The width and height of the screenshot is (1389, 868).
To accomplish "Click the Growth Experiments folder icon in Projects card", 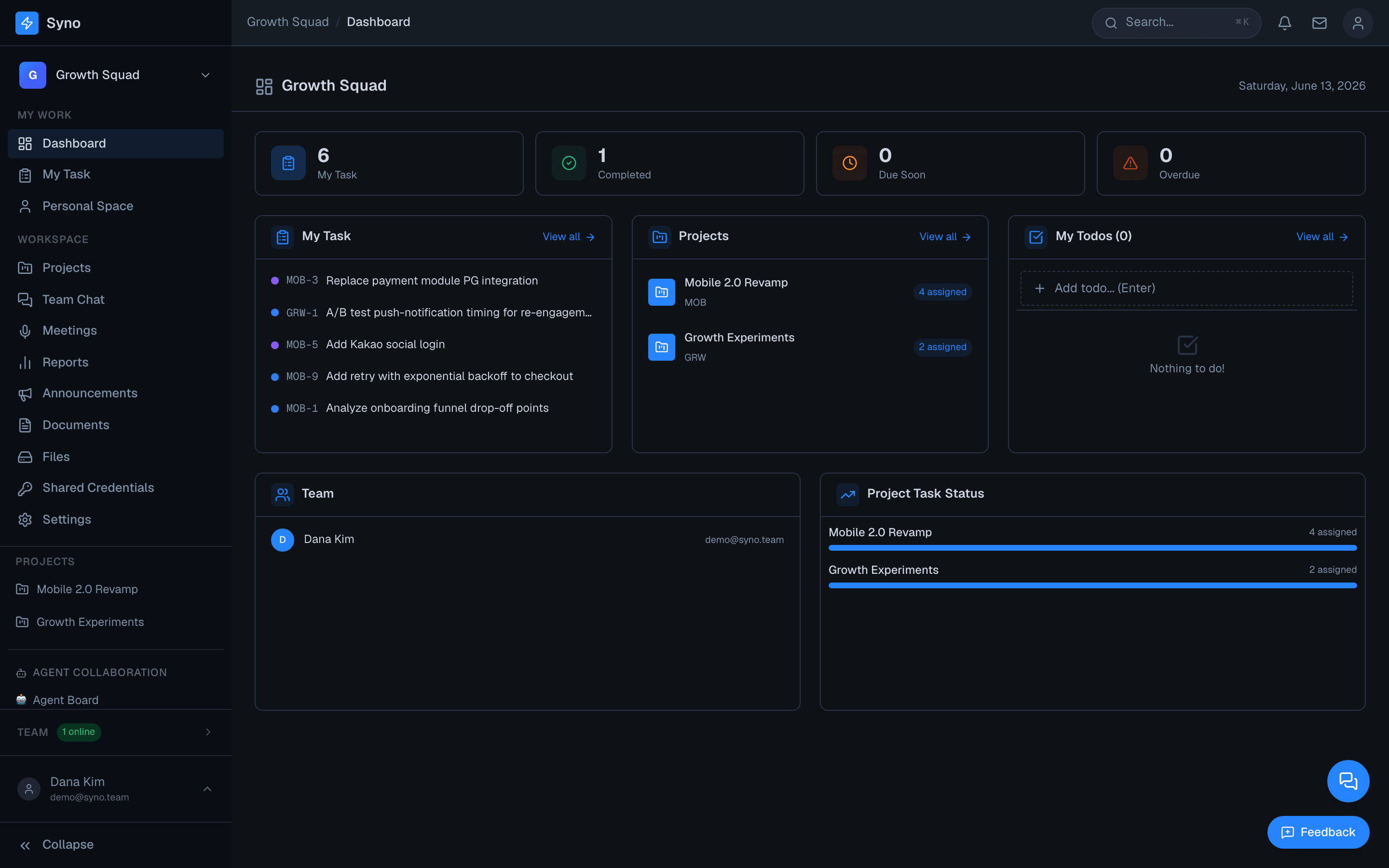I will (661, 347).
